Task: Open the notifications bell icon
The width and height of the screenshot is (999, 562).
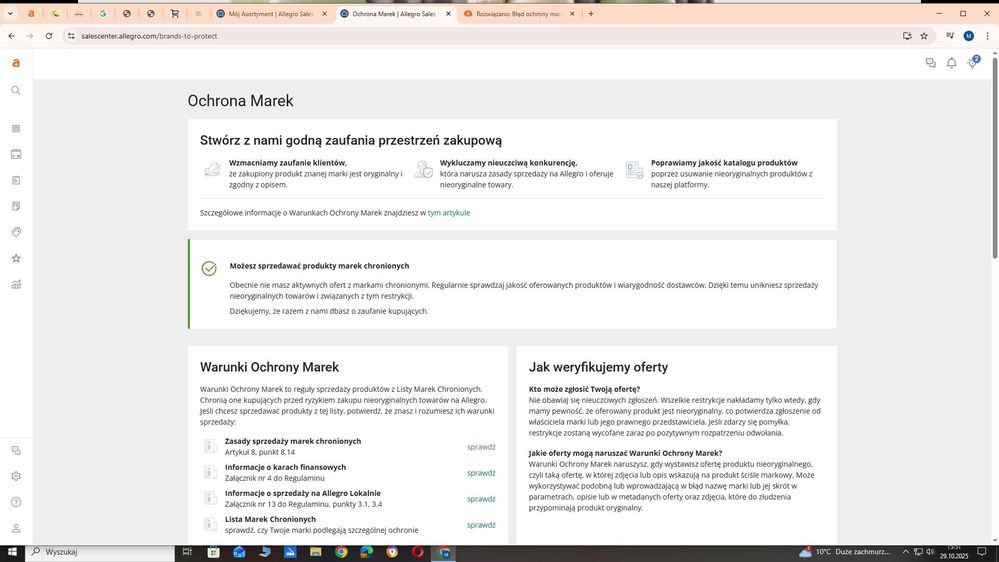Action: pyautogui.click(x=951, y=63)
